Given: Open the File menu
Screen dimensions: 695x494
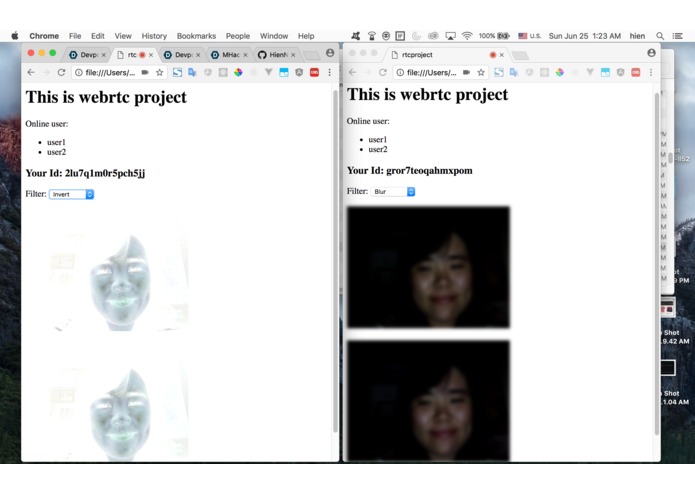Looking at the screenshot, I should coord(75,36).
